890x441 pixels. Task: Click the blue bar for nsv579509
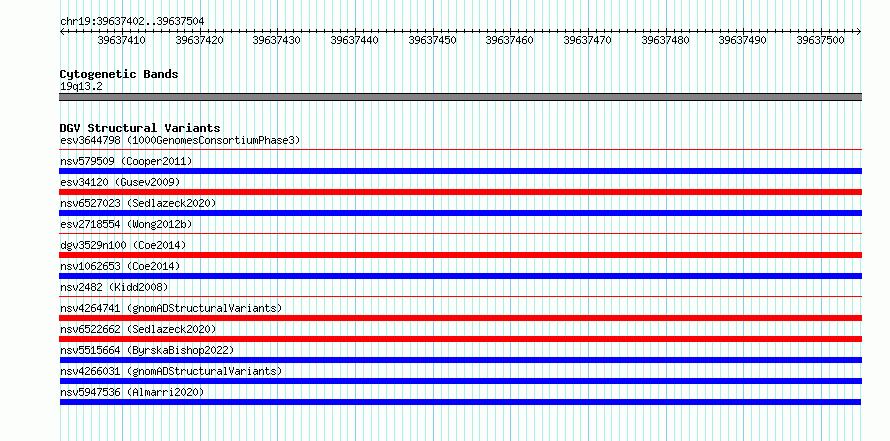click(x=460, y=171)
